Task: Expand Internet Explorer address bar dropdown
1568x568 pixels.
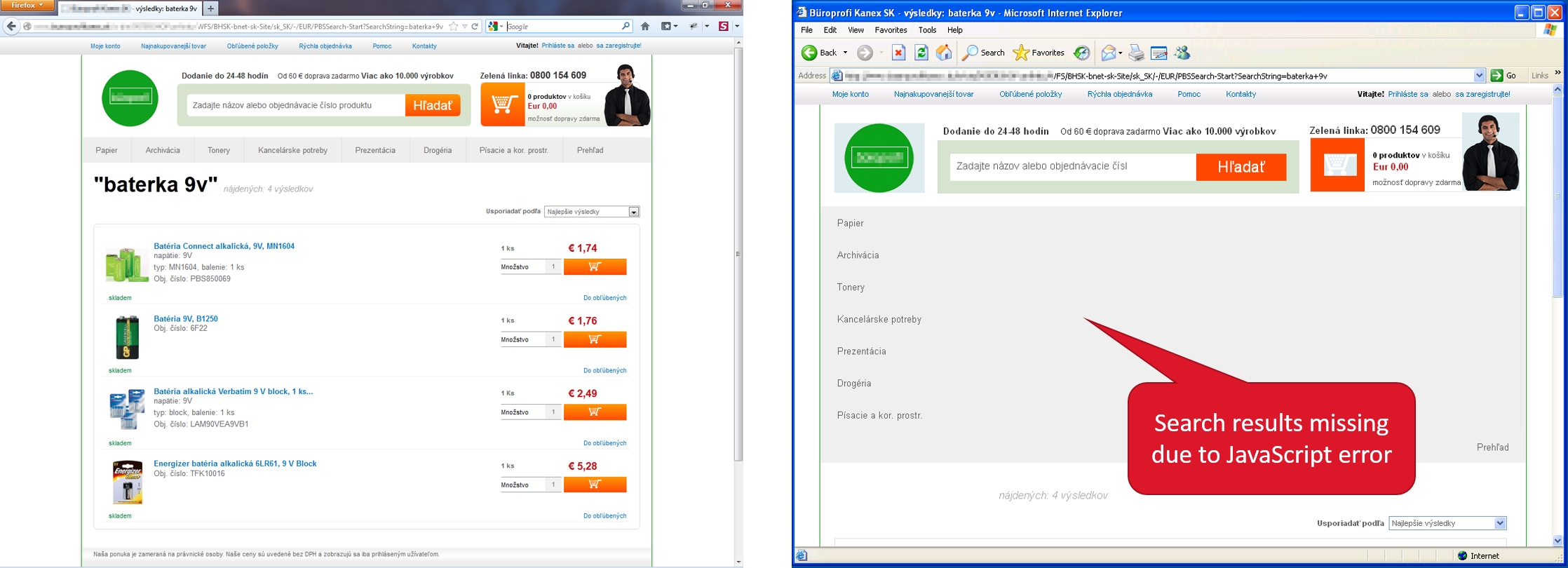Action: (x=1479, y=76)
